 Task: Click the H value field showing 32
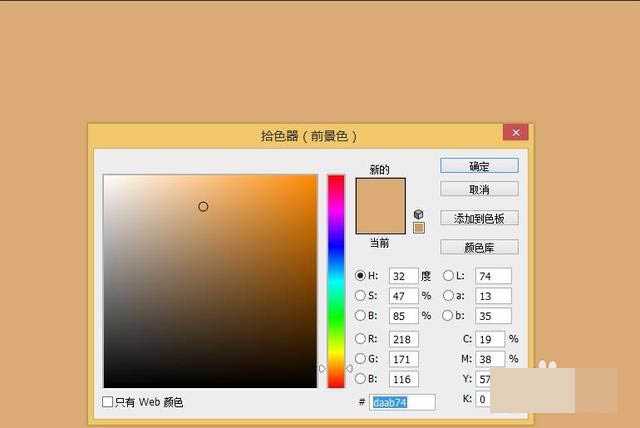pyautogui.click(x=402, y=276)
